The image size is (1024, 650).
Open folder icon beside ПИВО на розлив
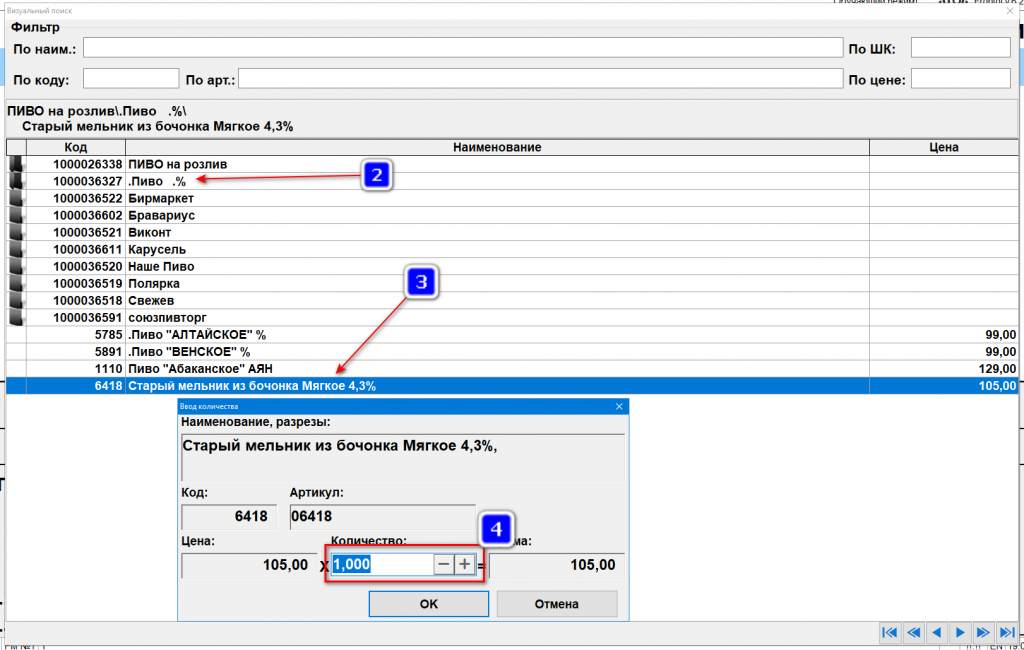(15, 164)
